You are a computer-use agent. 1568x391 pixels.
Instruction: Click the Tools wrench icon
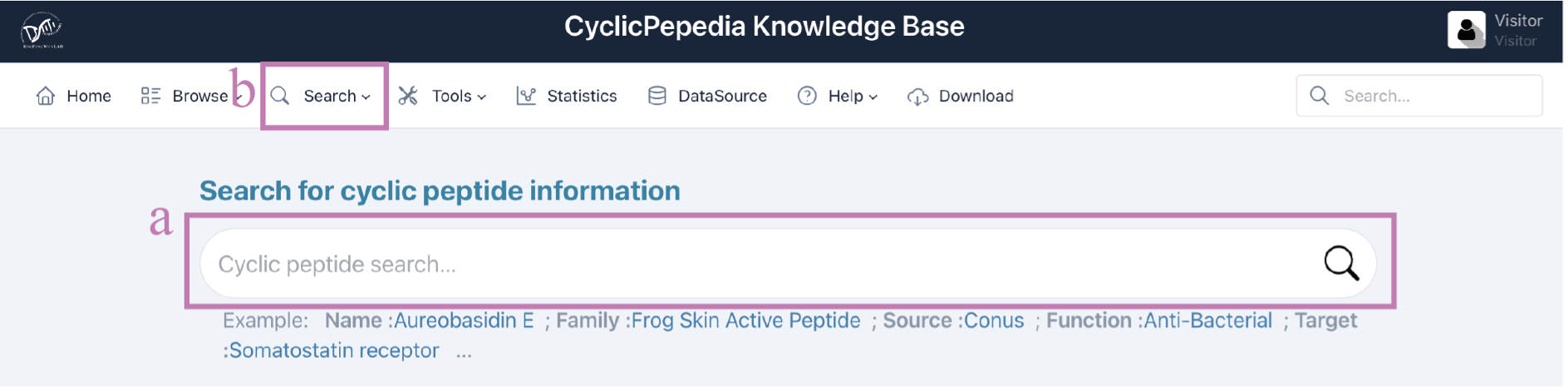coord(408,96)
